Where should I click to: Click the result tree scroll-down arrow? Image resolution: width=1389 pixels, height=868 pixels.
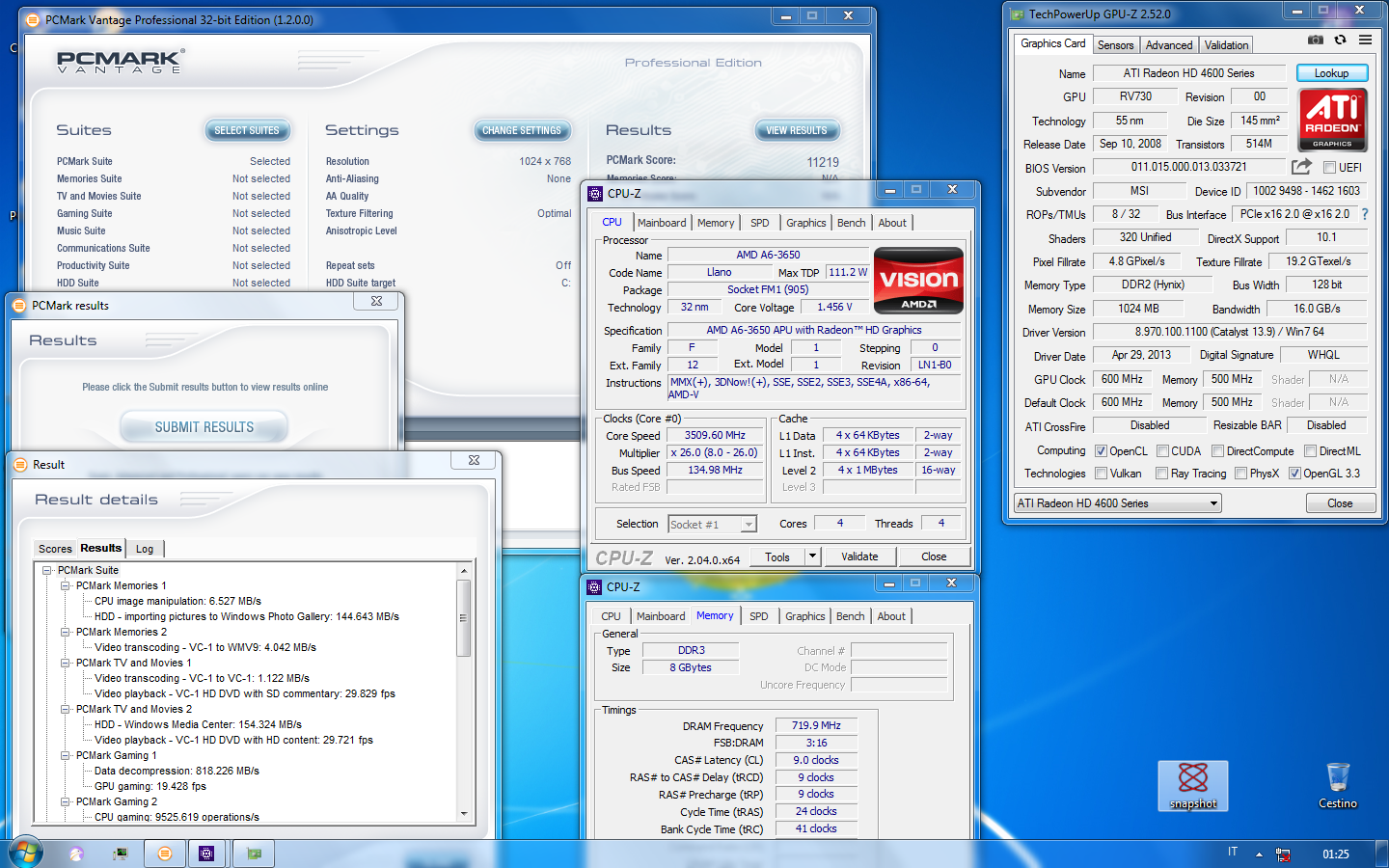pyautogui.click(x=464, y=813)
